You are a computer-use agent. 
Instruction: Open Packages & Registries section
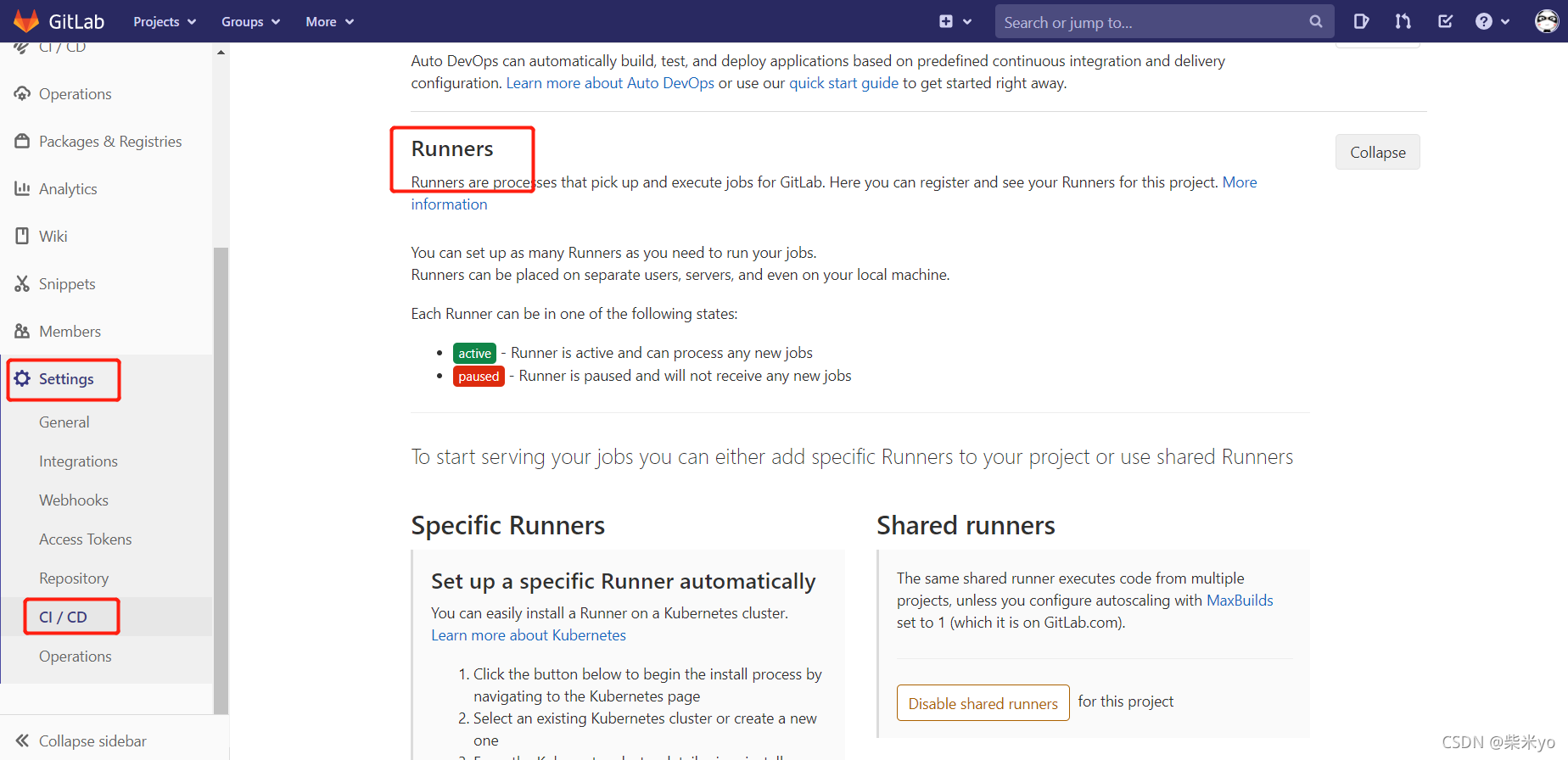pos(110,142)
